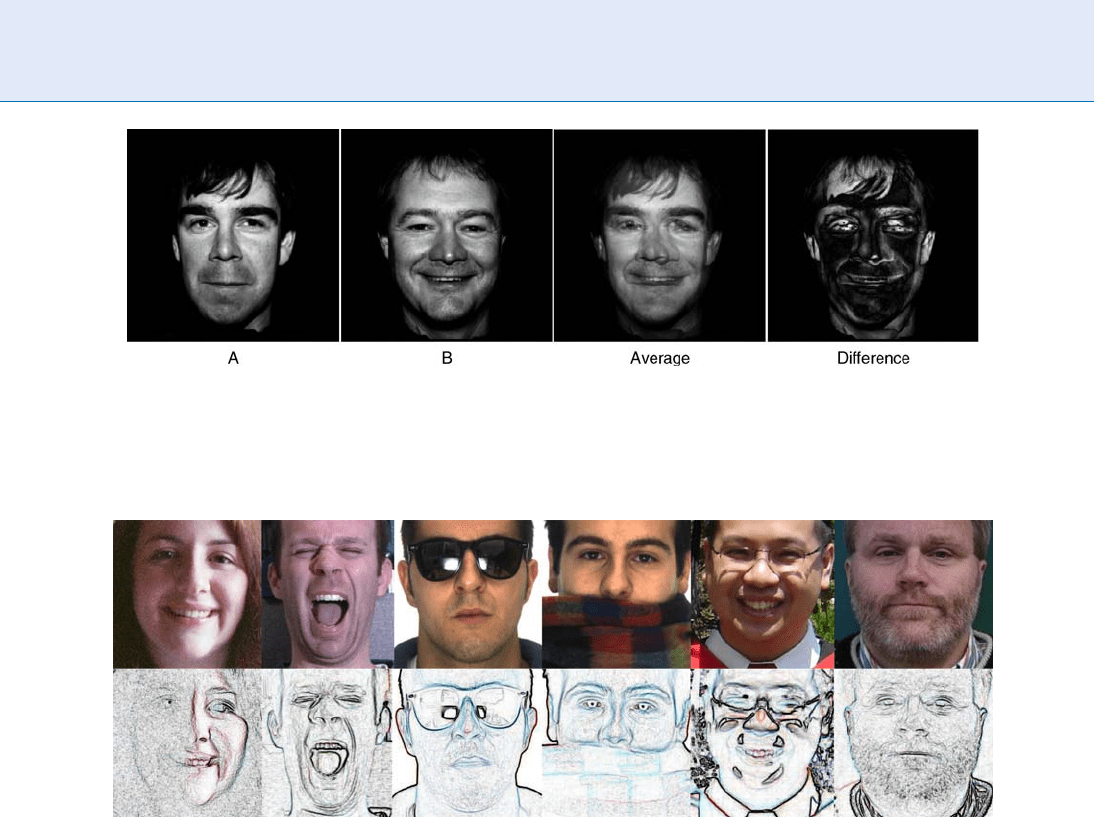Image resolution: width=1094 pixels, height=817 pixels.
Task: Click the edge sketch with sunglasses outline
Action: [x=468, y=742]
